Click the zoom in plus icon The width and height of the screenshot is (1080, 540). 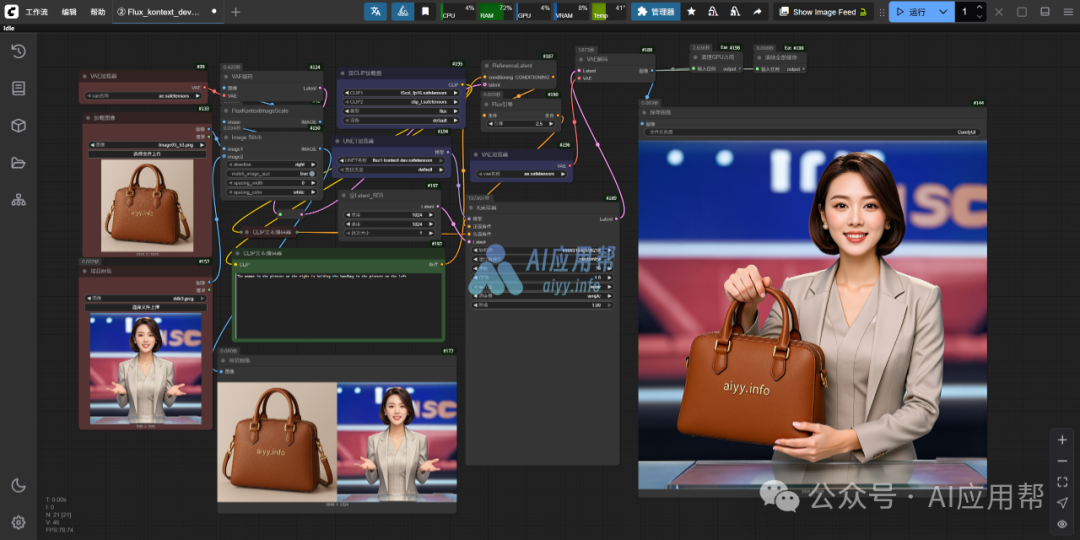1062,440
